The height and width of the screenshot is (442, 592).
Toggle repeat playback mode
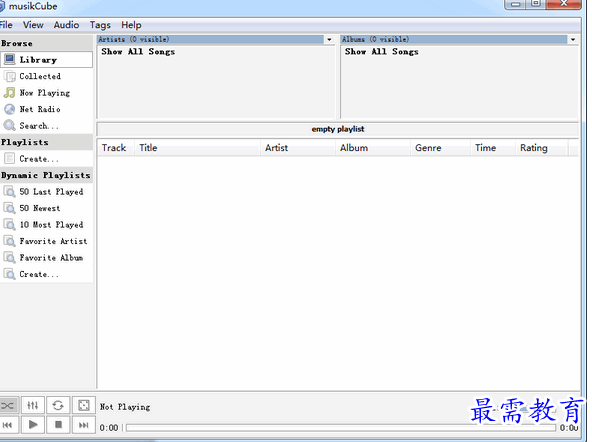point(58,406)
